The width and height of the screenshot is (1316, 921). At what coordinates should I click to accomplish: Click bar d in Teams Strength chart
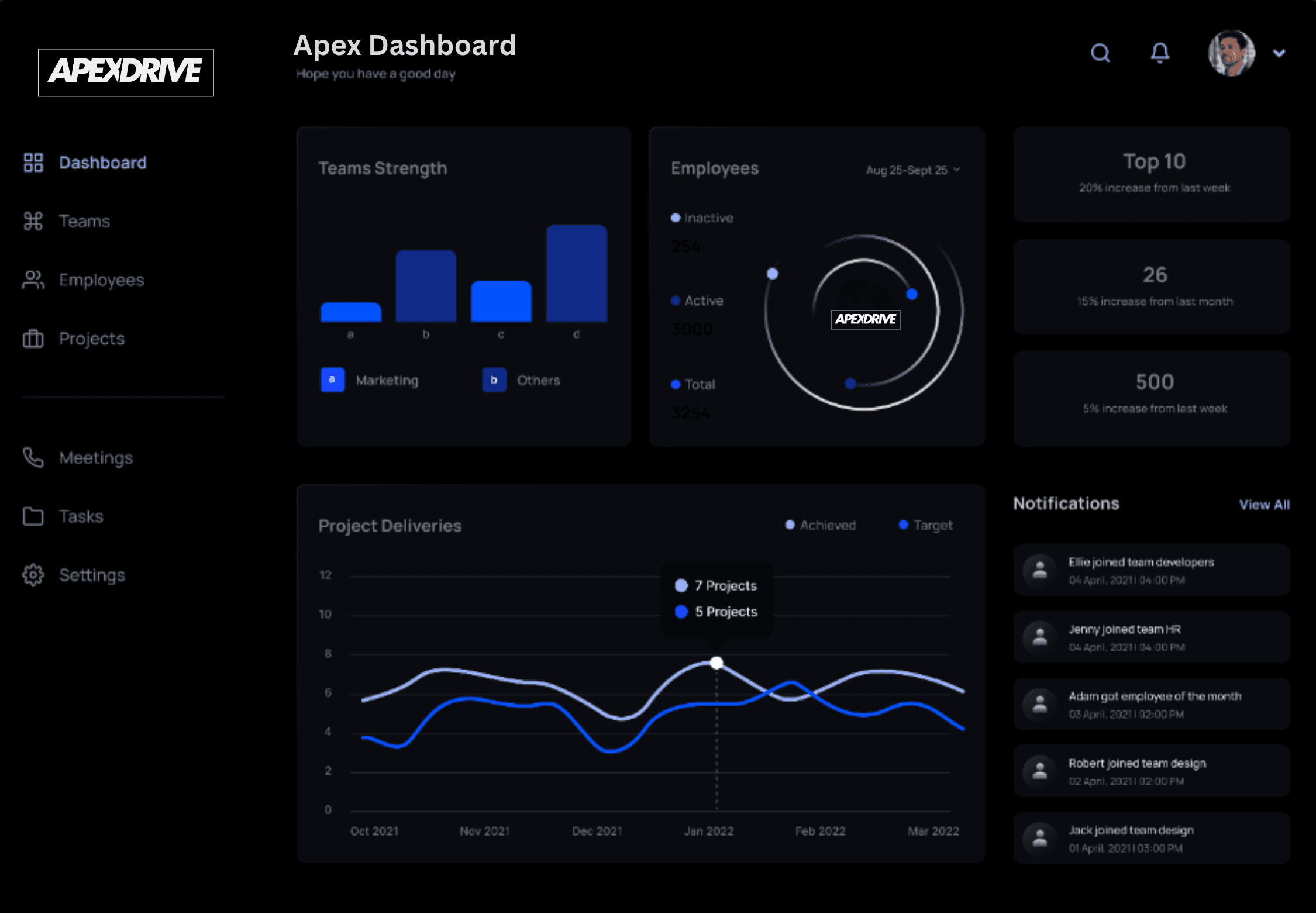click(577, 273)
